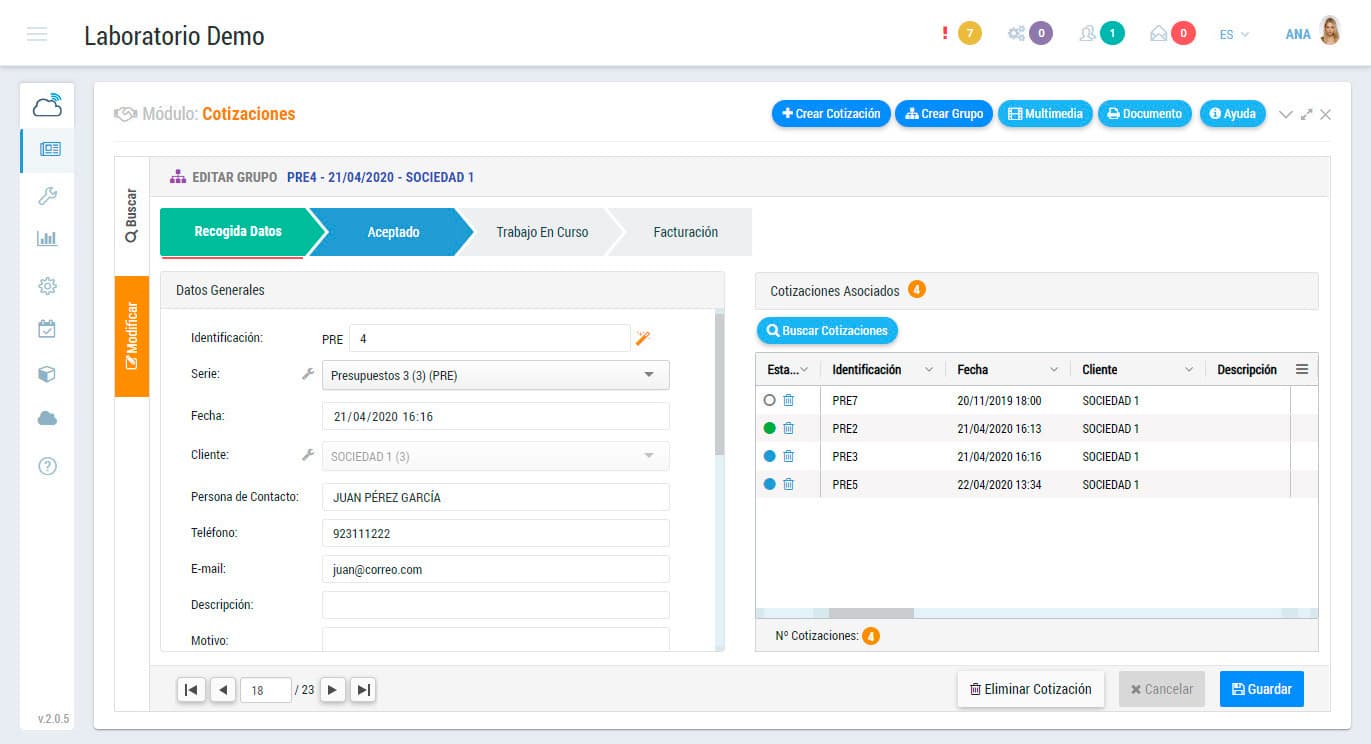Open Serie dropdown Presupuestos 3 (3) (PRE)
Viewport: 1371px width, 744px height.
pos(495,375)
